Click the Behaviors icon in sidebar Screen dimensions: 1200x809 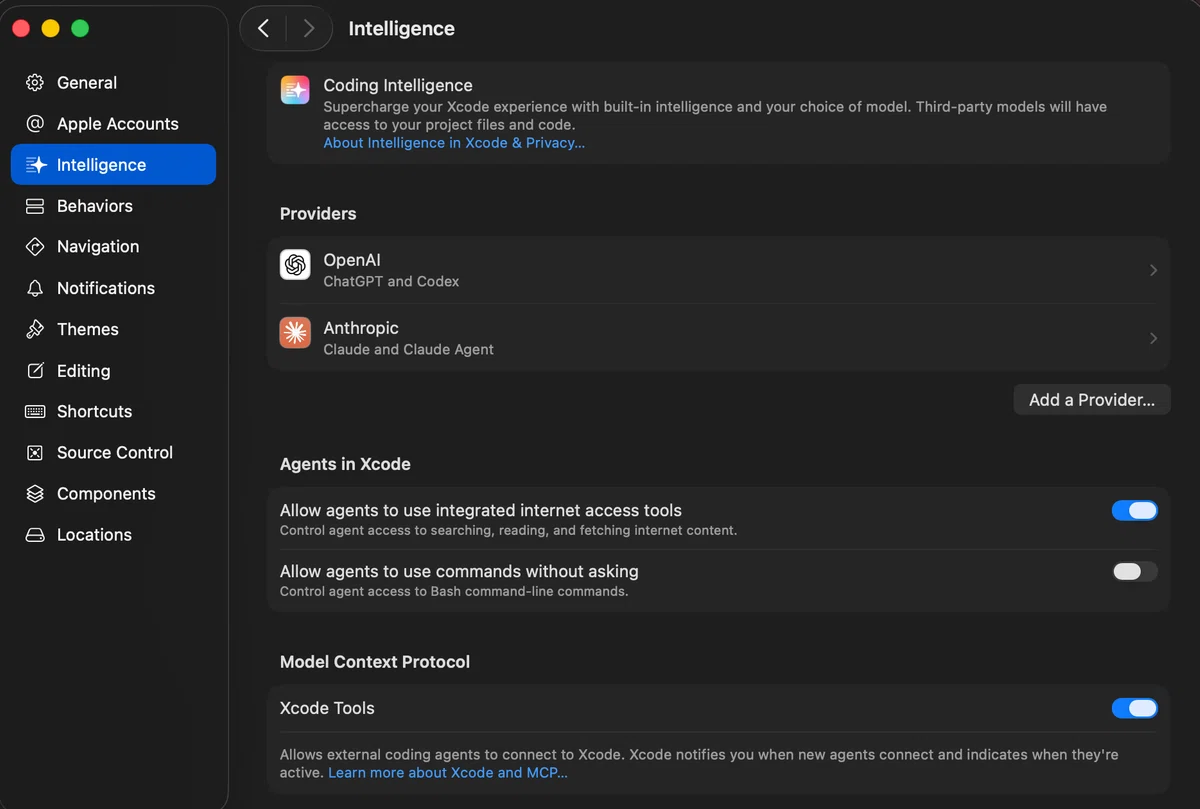point(35,206)
